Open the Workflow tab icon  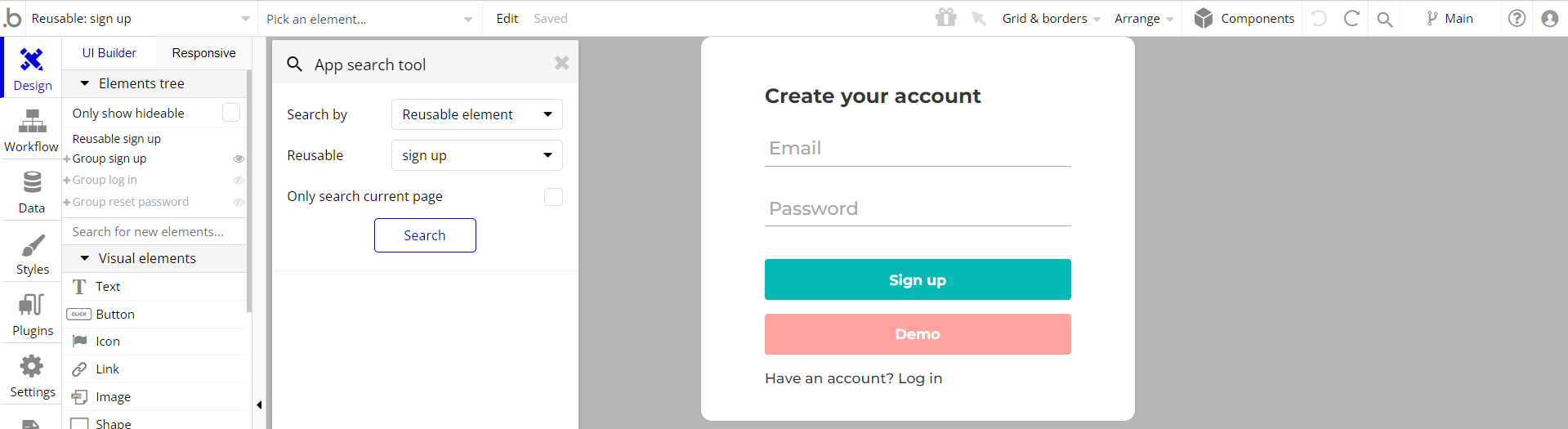(x=32, y=122)
